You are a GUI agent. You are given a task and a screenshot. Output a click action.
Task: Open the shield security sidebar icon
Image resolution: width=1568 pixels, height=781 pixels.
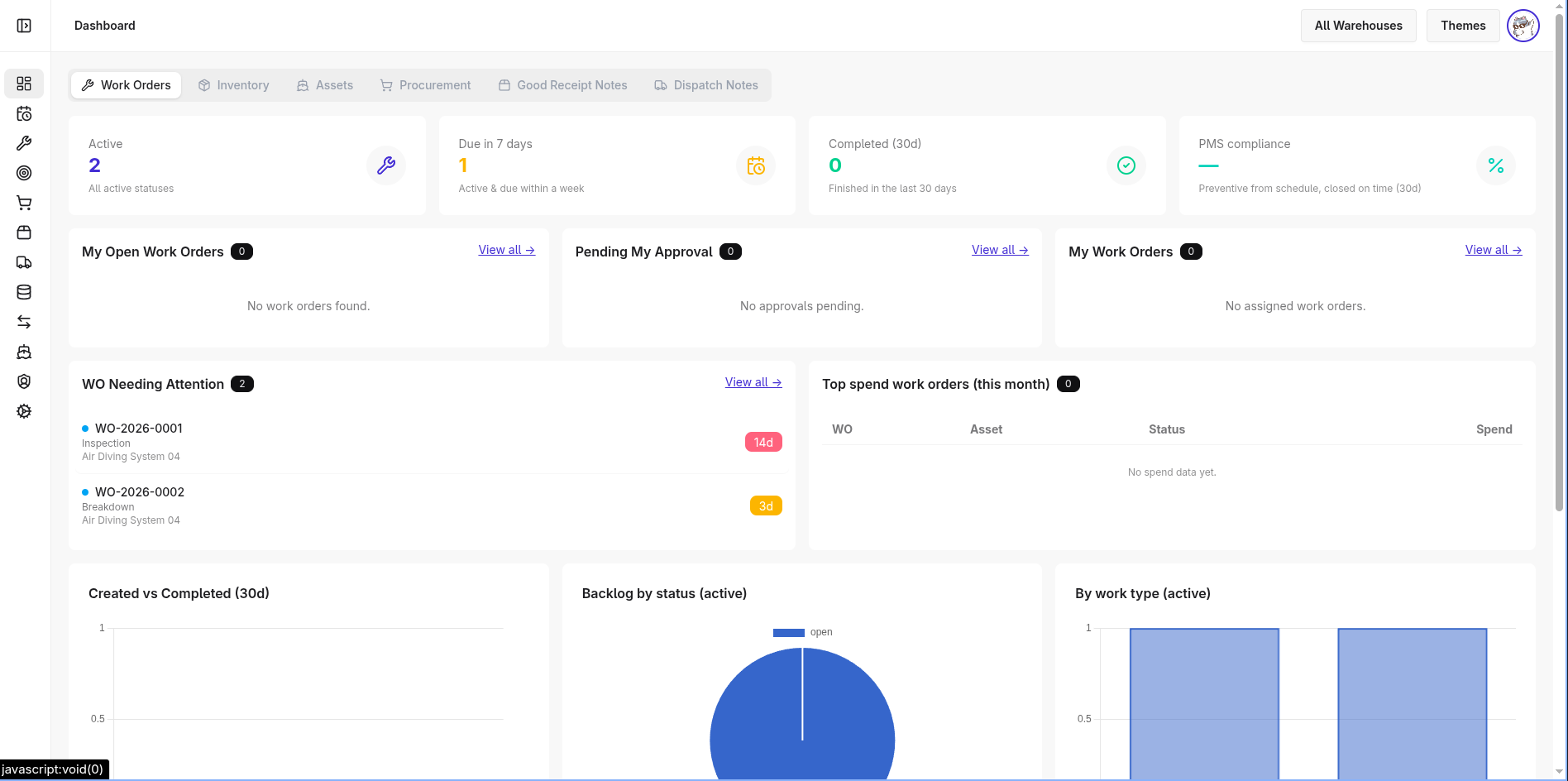(x=24, y=381)
